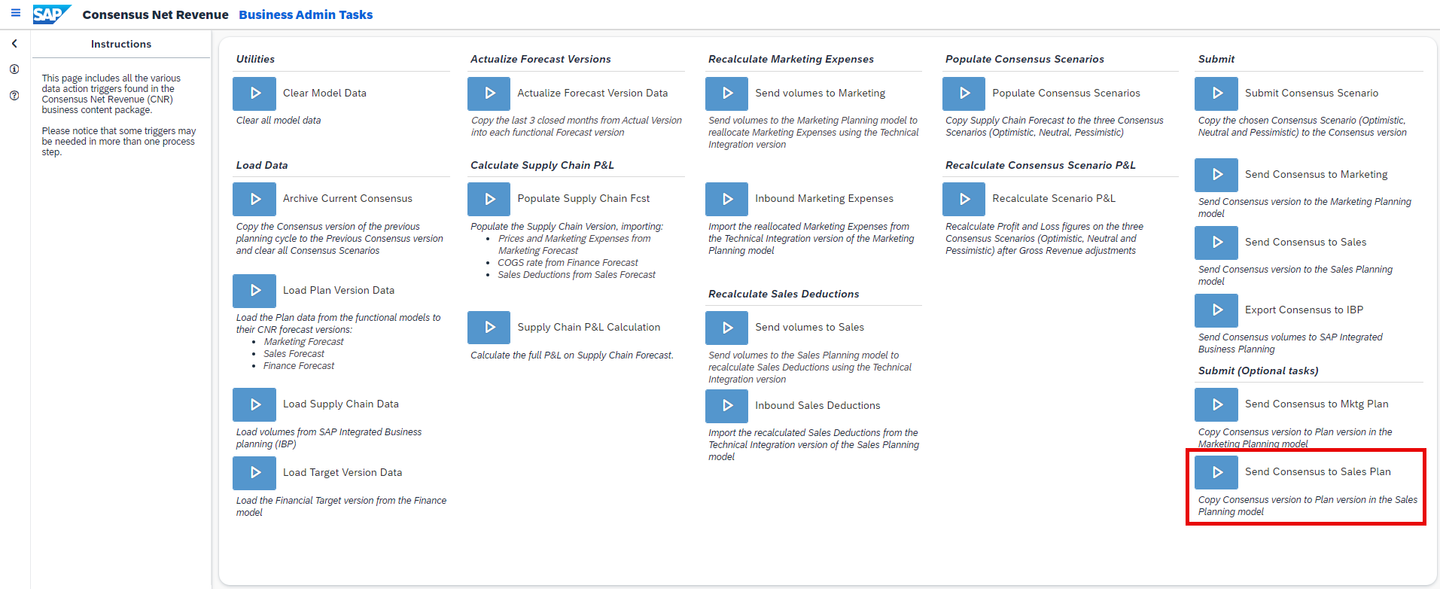Click the Send Consensus to Marketing label
Viewport: 1440px width, 589px height.
pyautogui.click(x=1316, y=174)
